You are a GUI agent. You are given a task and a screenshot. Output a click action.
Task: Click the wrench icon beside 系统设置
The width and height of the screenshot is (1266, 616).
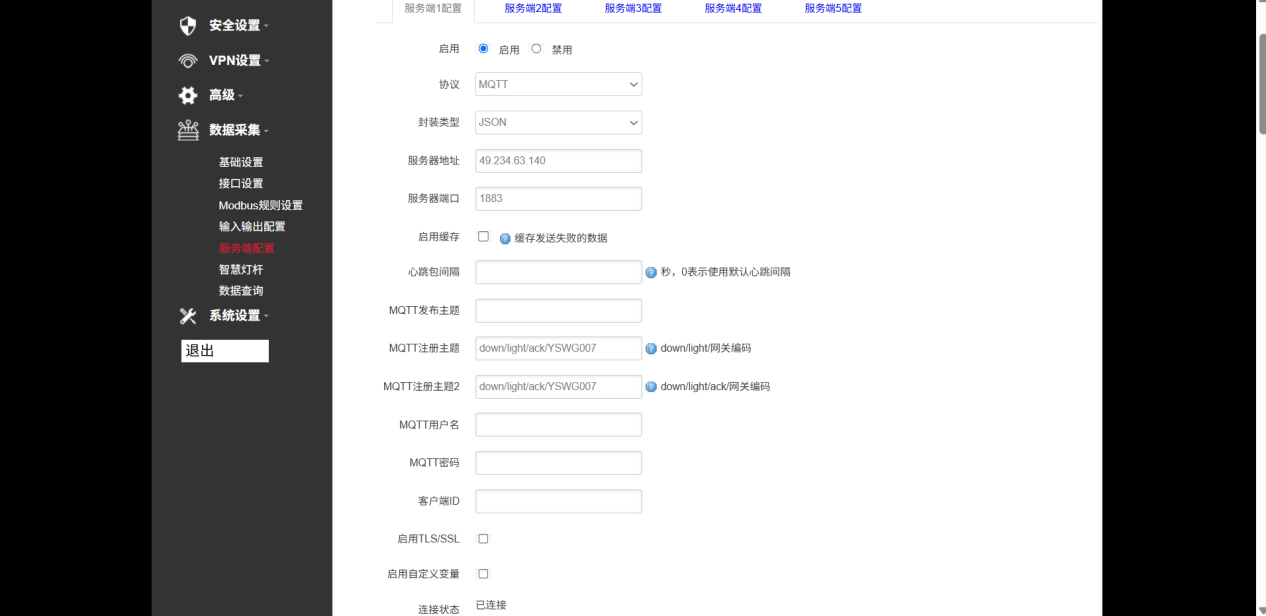(x=187, y=315)
